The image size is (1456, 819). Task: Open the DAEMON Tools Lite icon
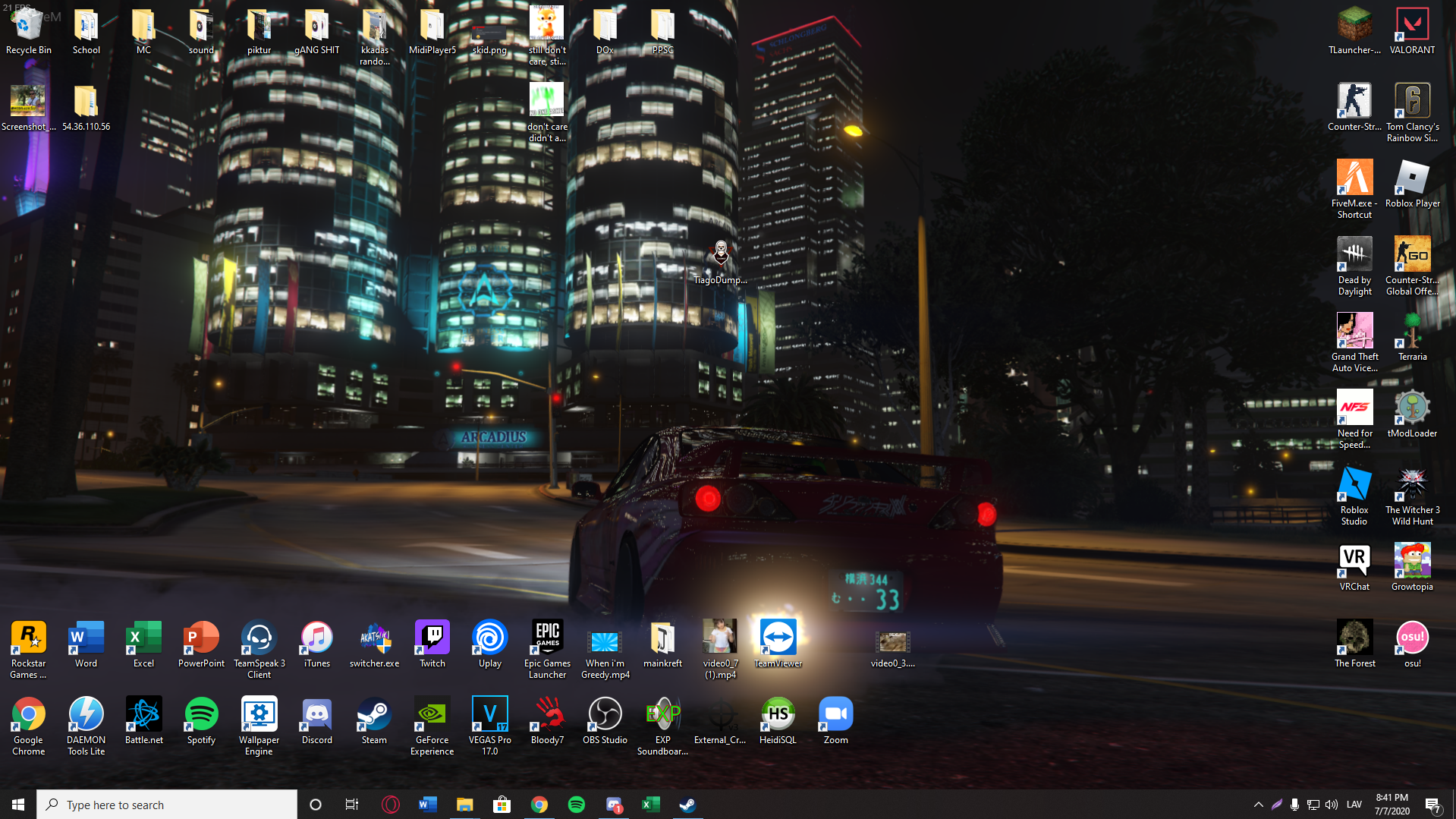click(x=86, y=726)
